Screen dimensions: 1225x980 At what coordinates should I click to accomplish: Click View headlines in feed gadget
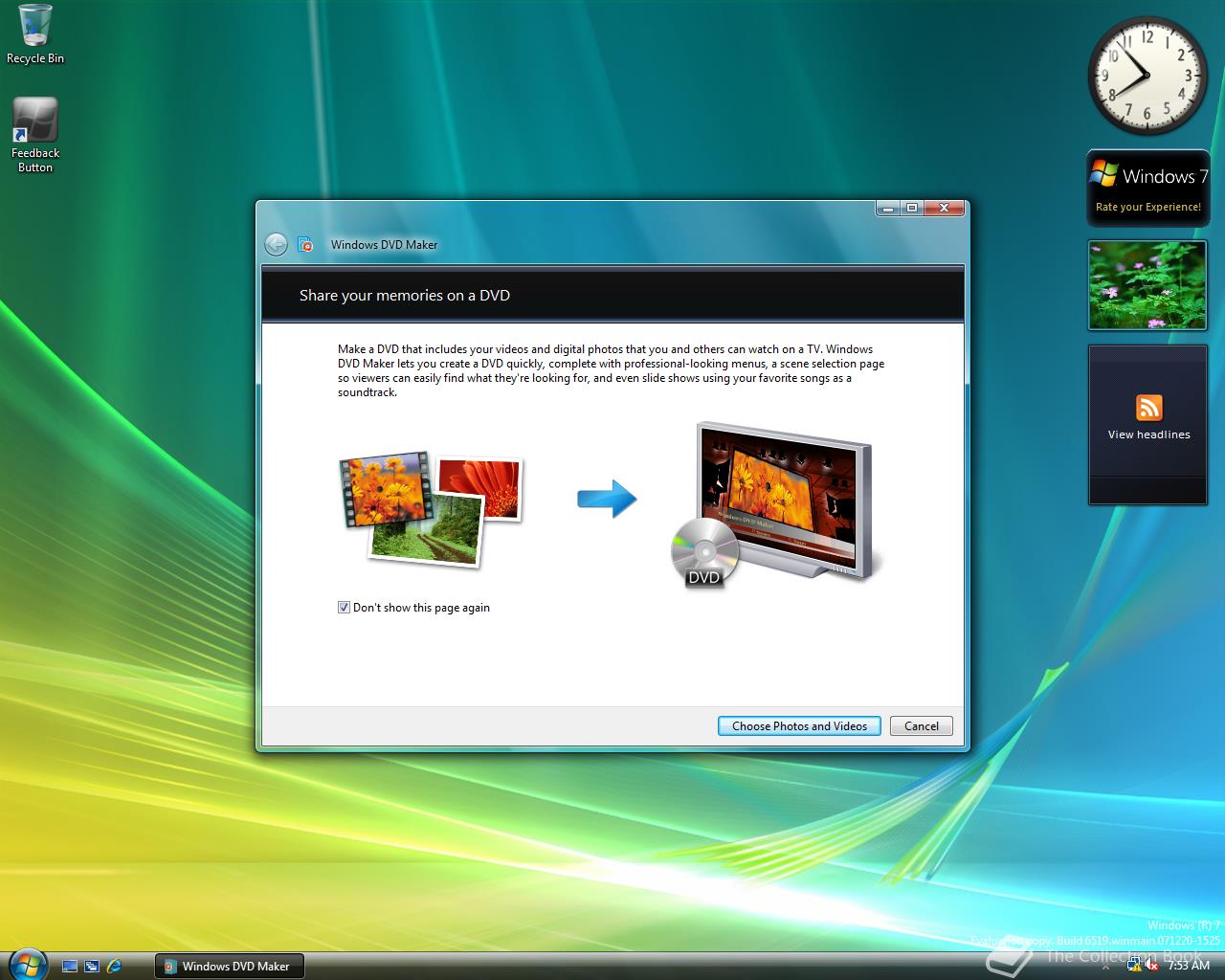click(x=1149, y=434)
